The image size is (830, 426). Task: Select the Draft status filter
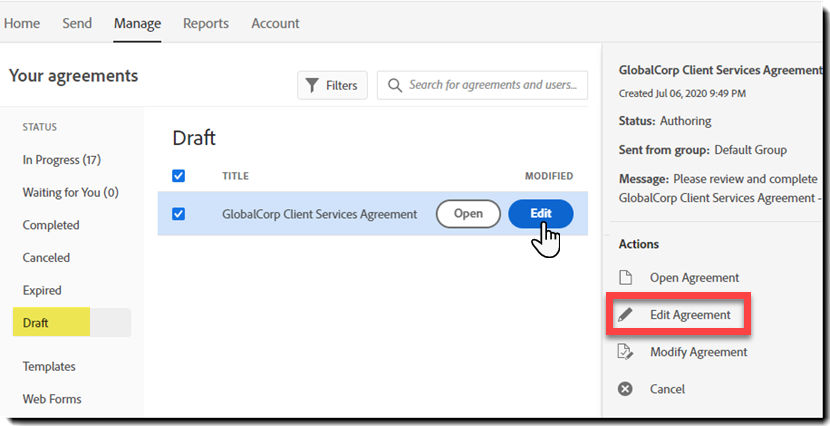click(71, 322)
